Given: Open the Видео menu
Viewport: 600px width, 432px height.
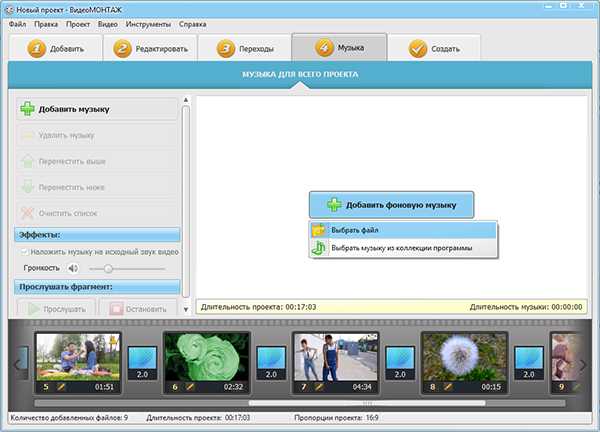Looking at the screenshot, I should tap(108, 24).
